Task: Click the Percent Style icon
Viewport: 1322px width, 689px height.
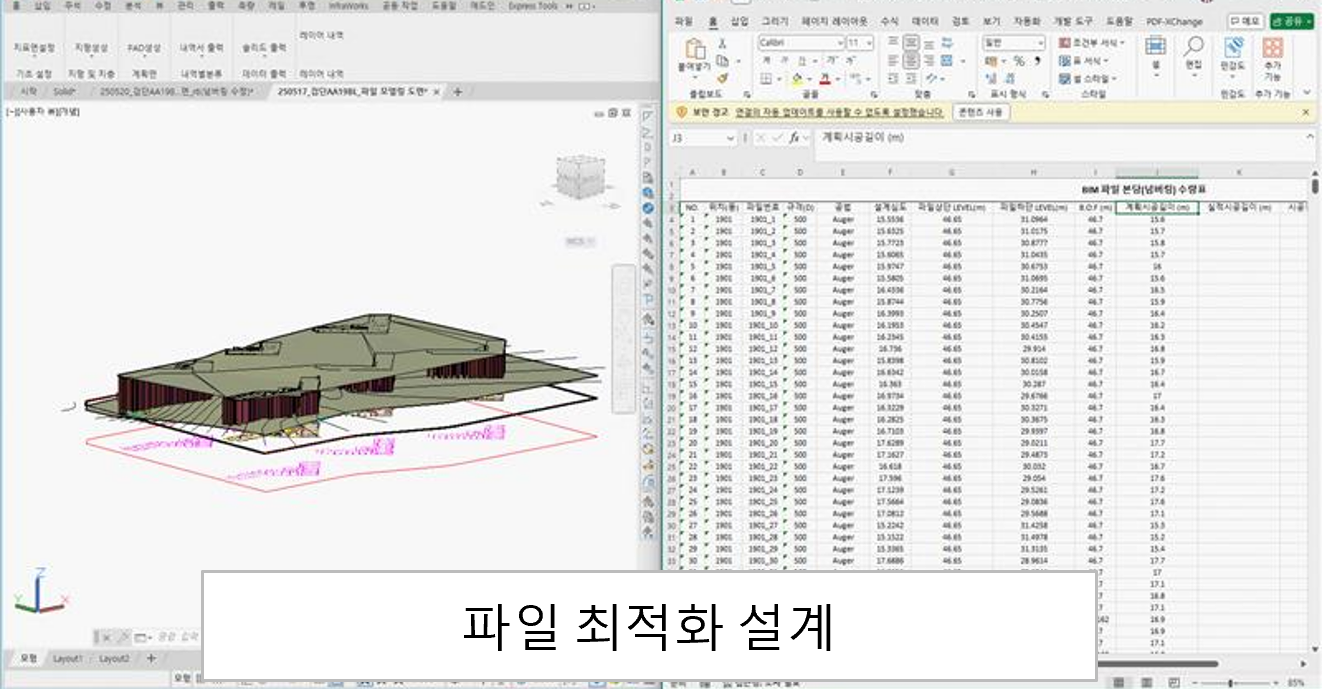Action: 1019,61
